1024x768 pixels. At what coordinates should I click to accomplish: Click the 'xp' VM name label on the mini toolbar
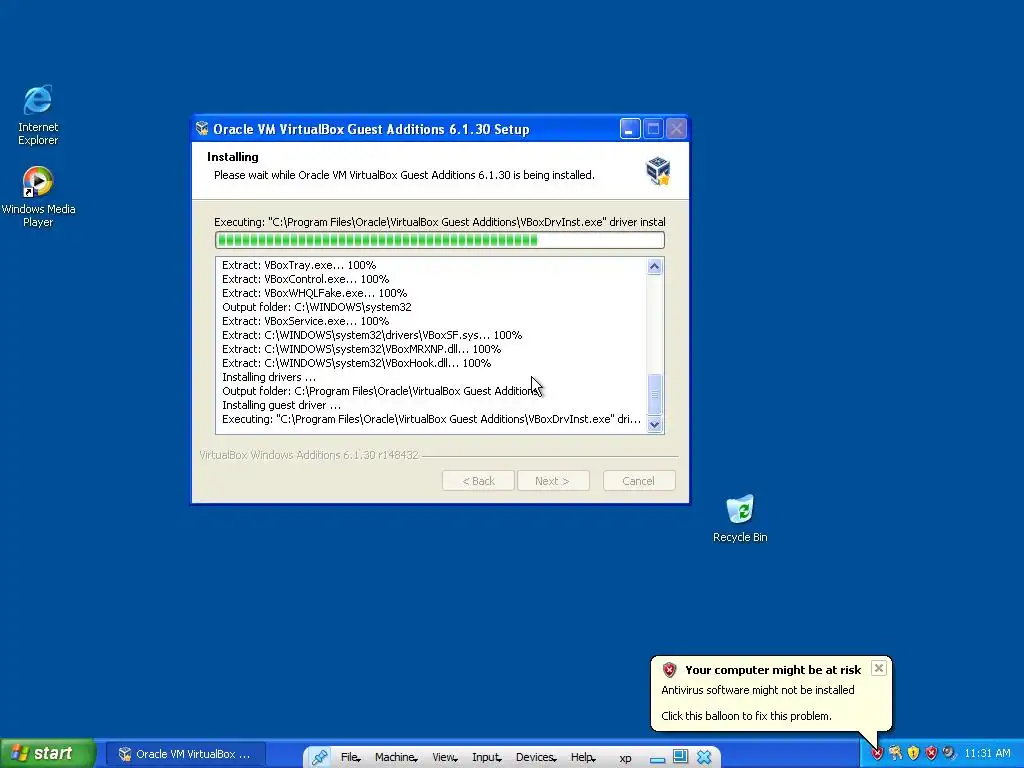tap(625, 758)
